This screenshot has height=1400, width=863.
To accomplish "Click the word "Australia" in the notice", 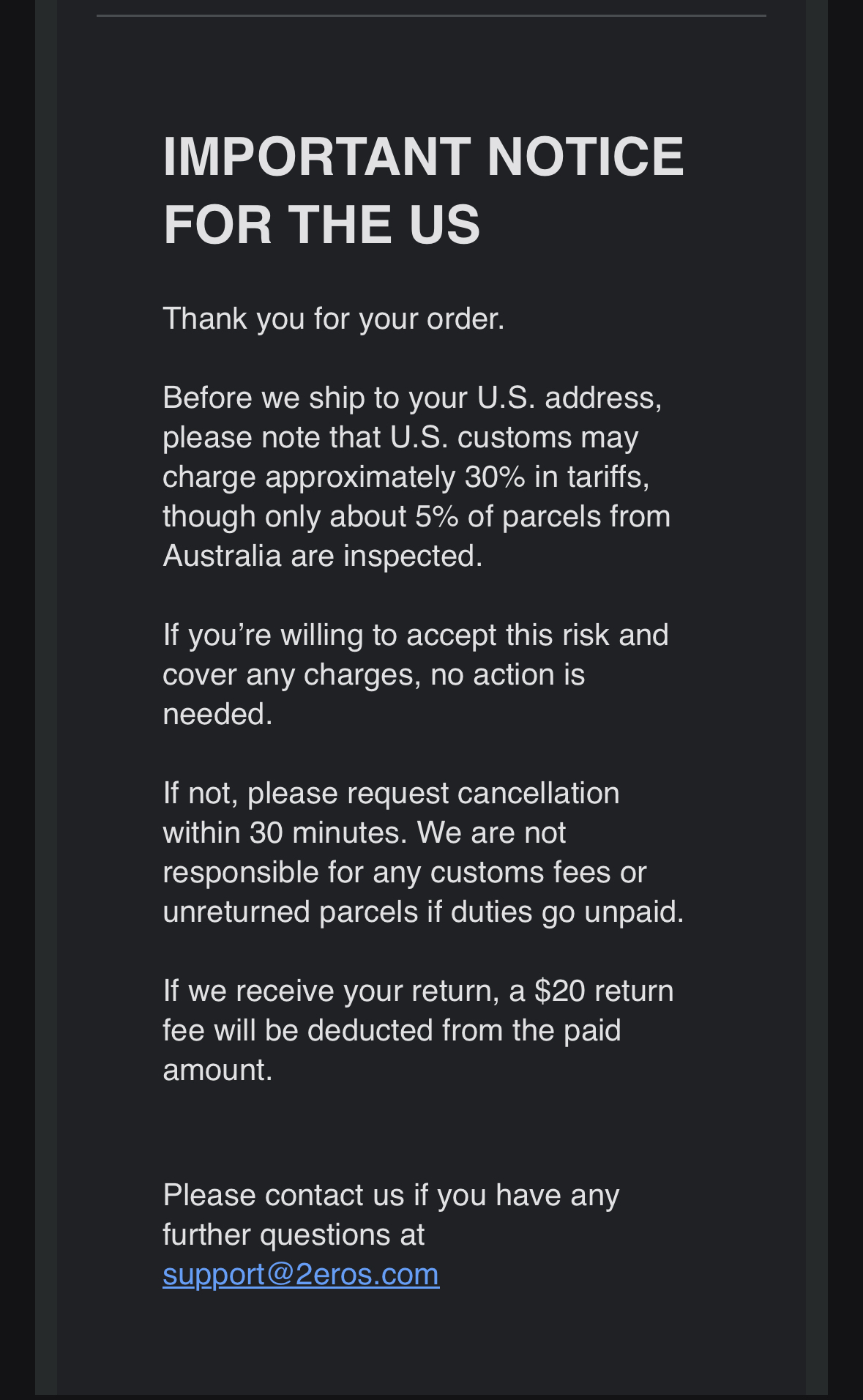I will point(222,556).
